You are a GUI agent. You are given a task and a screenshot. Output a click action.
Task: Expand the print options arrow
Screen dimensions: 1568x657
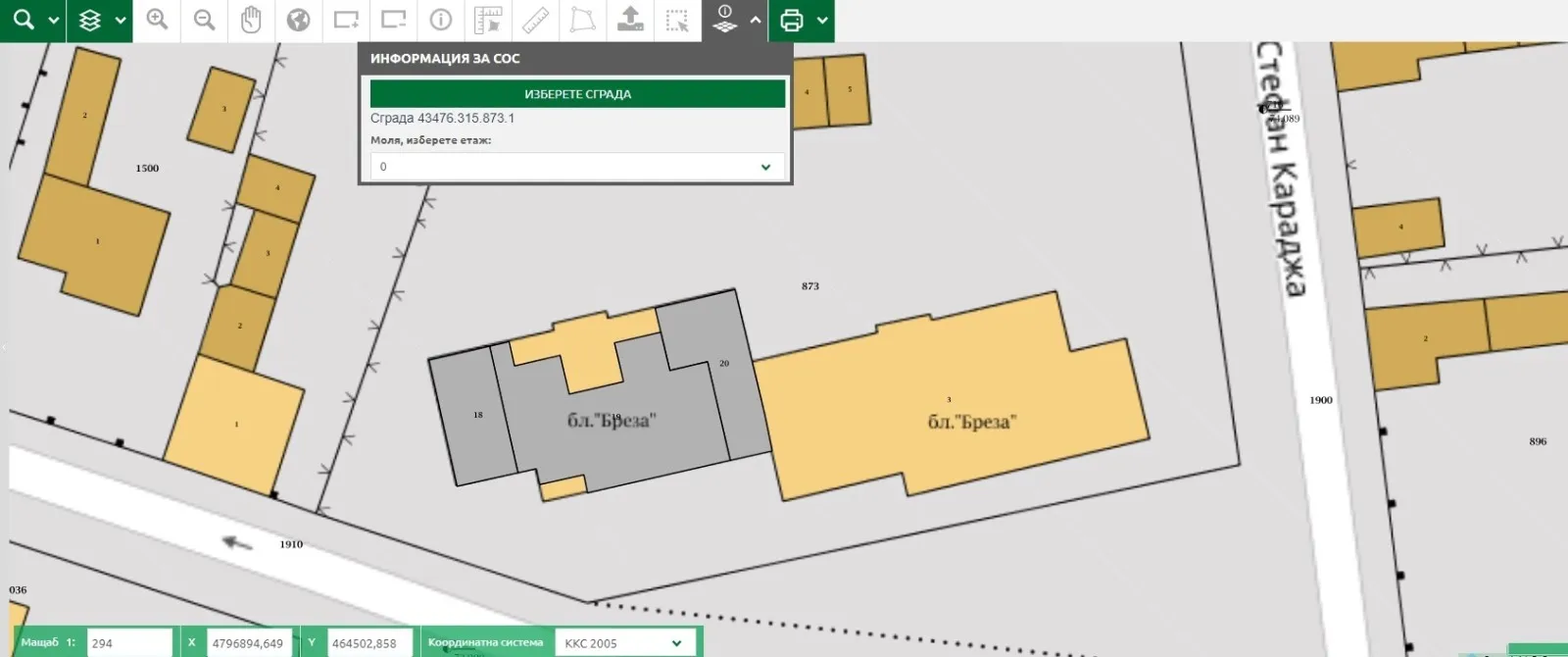822,20
